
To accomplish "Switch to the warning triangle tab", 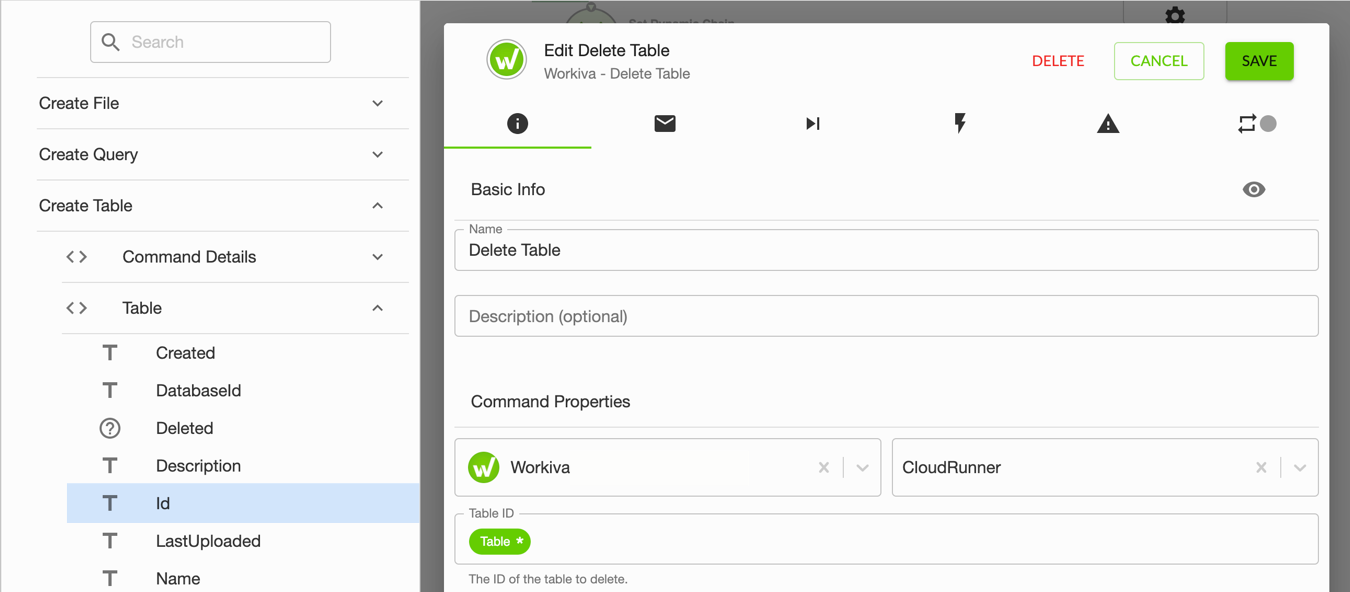I will coord(1108,124).
